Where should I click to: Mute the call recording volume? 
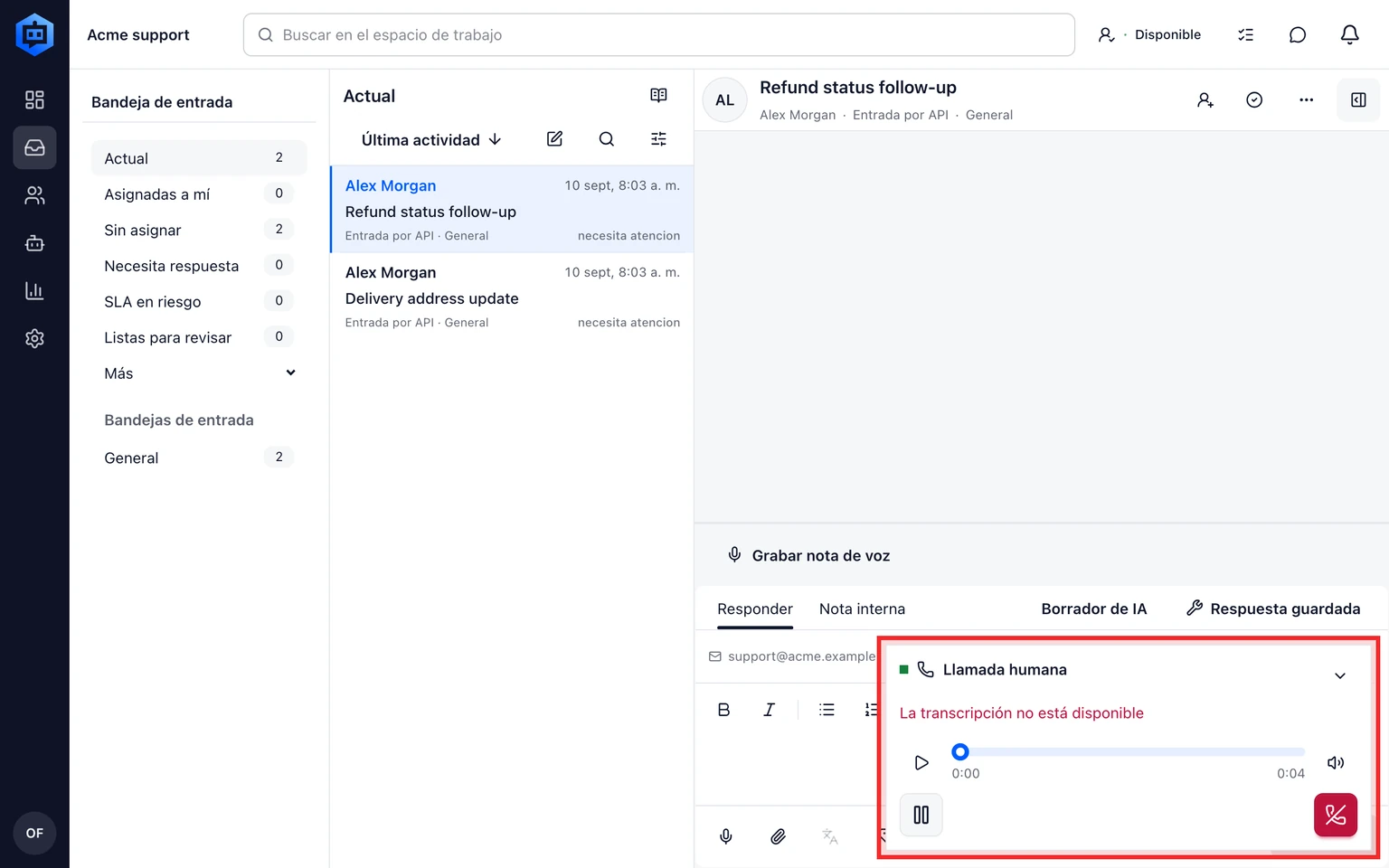[x=1336, y=762]
